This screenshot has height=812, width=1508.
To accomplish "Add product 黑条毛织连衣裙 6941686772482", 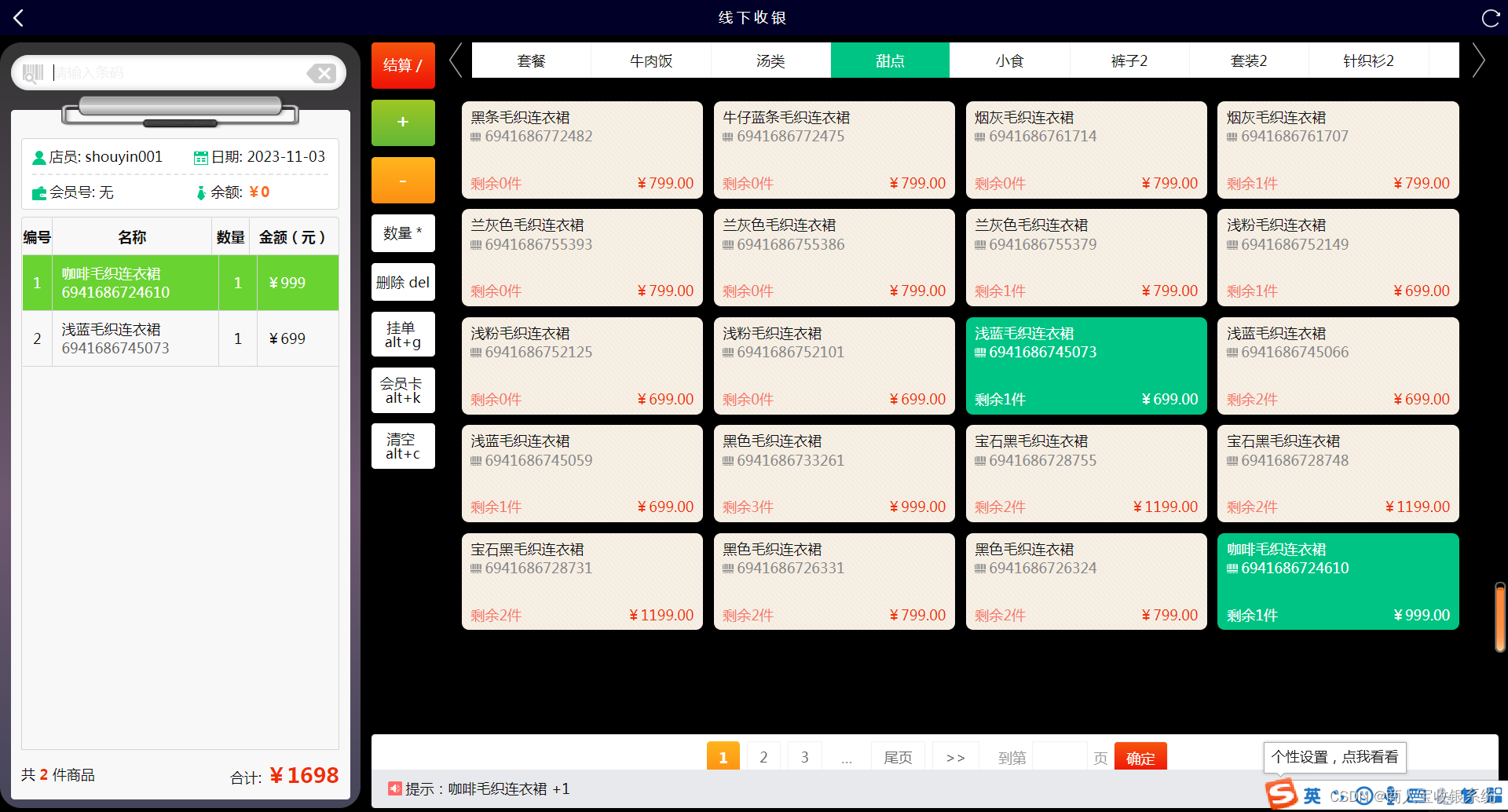I will pyautogui.click(x=582, y=150).
